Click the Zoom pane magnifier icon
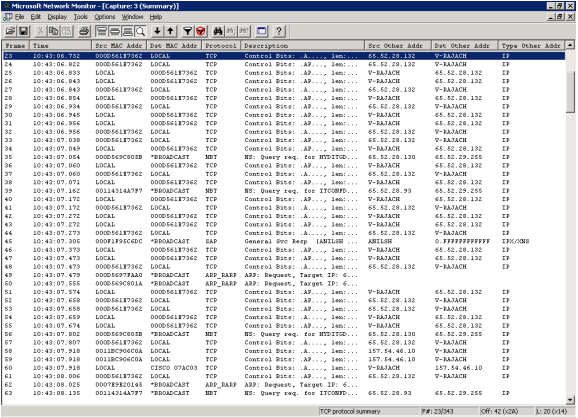Image resolution: width=578 pixels, height=418 pixels. point(140,31)
